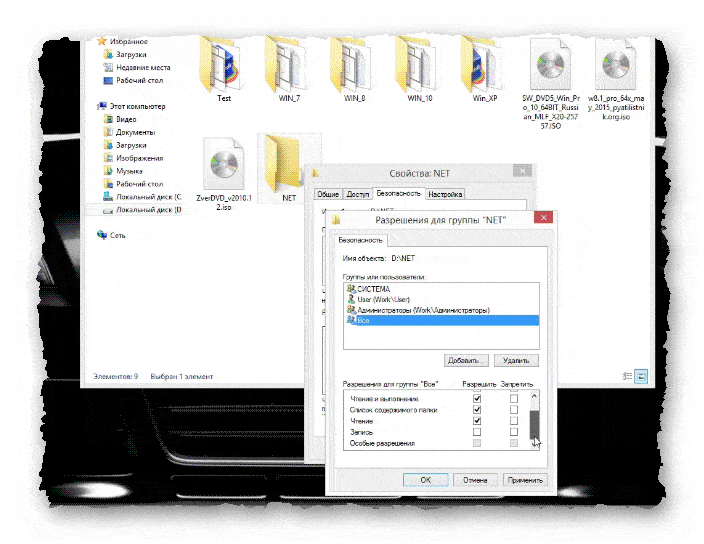Open the Изображения library
Screen dimensions: 704x544
pos(139,158)
